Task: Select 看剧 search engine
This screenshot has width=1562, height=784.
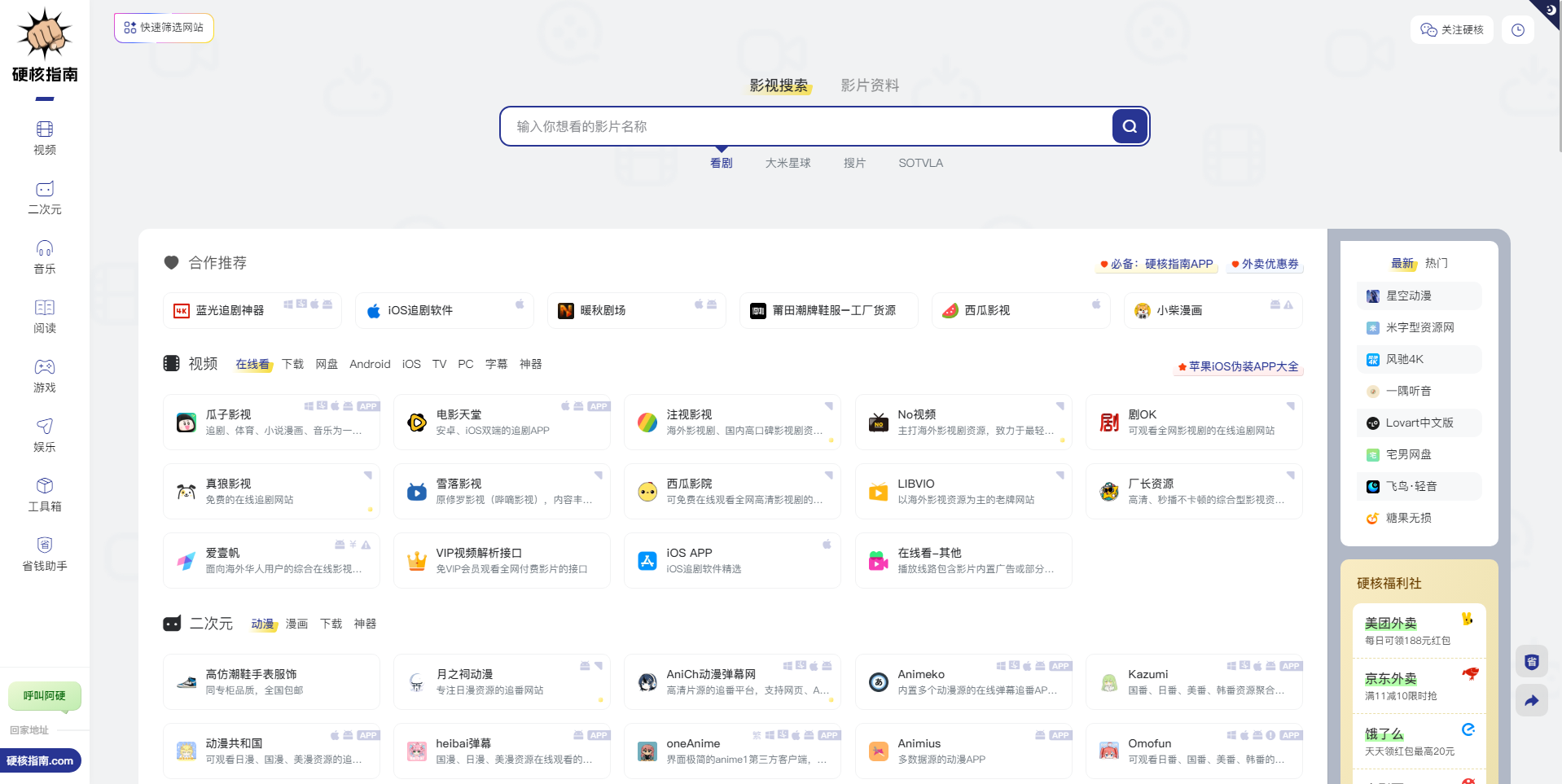Action: [x=722, y=163]
